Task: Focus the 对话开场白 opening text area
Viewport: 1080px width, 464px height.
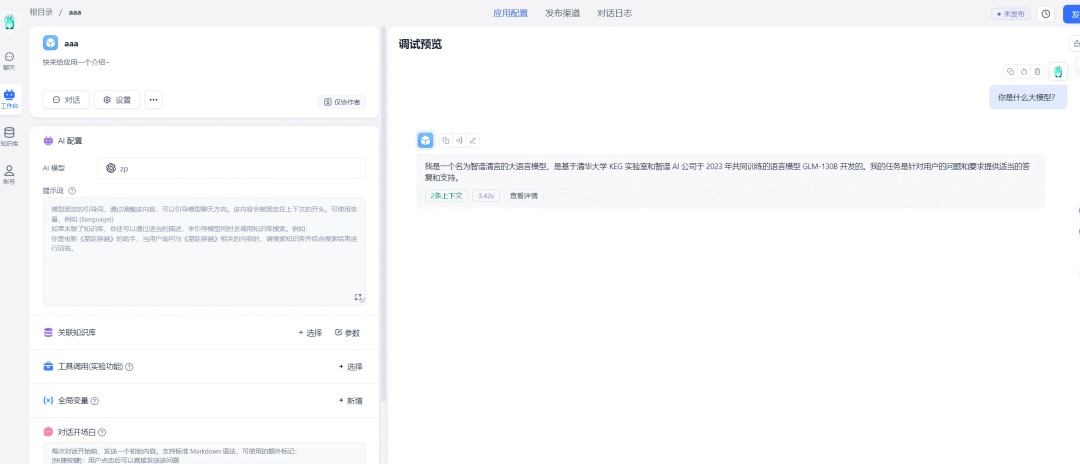Action: click(205, 453)
